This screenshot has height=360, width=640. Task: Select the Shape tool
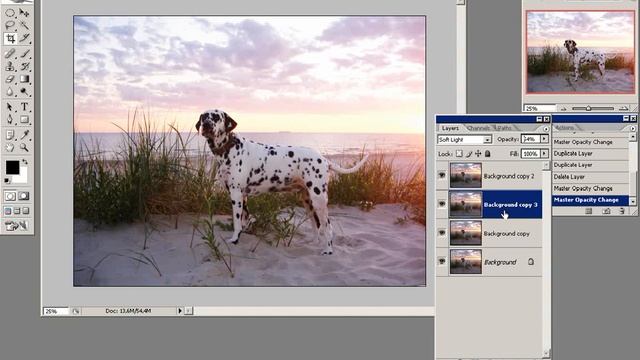(24, 120)
